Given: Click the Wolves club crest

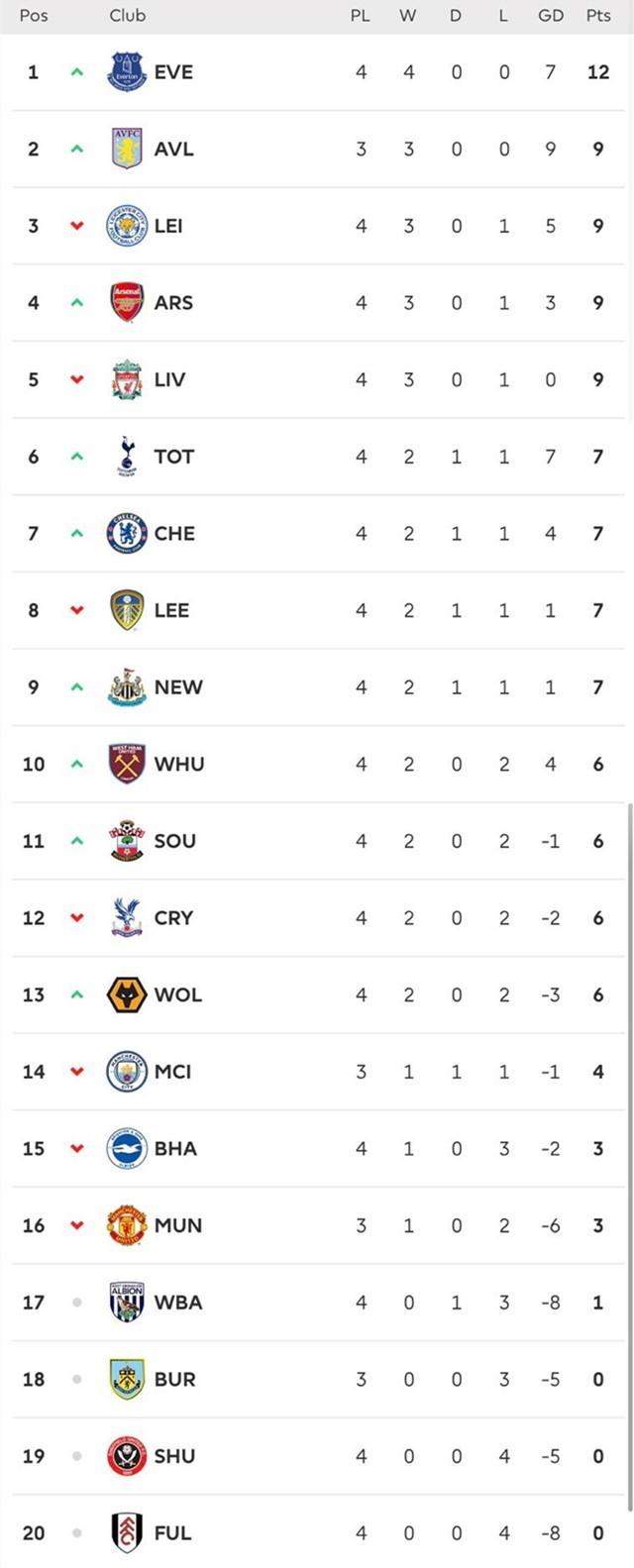Looking at the screenshot, I should pos(127,994).
